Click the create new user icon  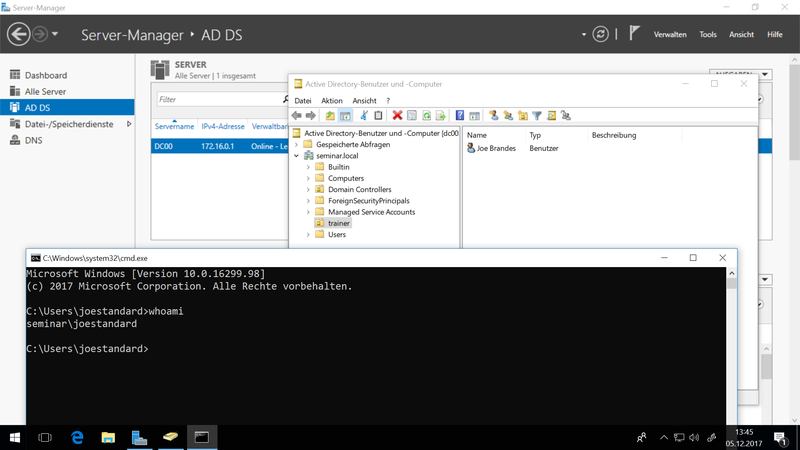tap(493, 116)
